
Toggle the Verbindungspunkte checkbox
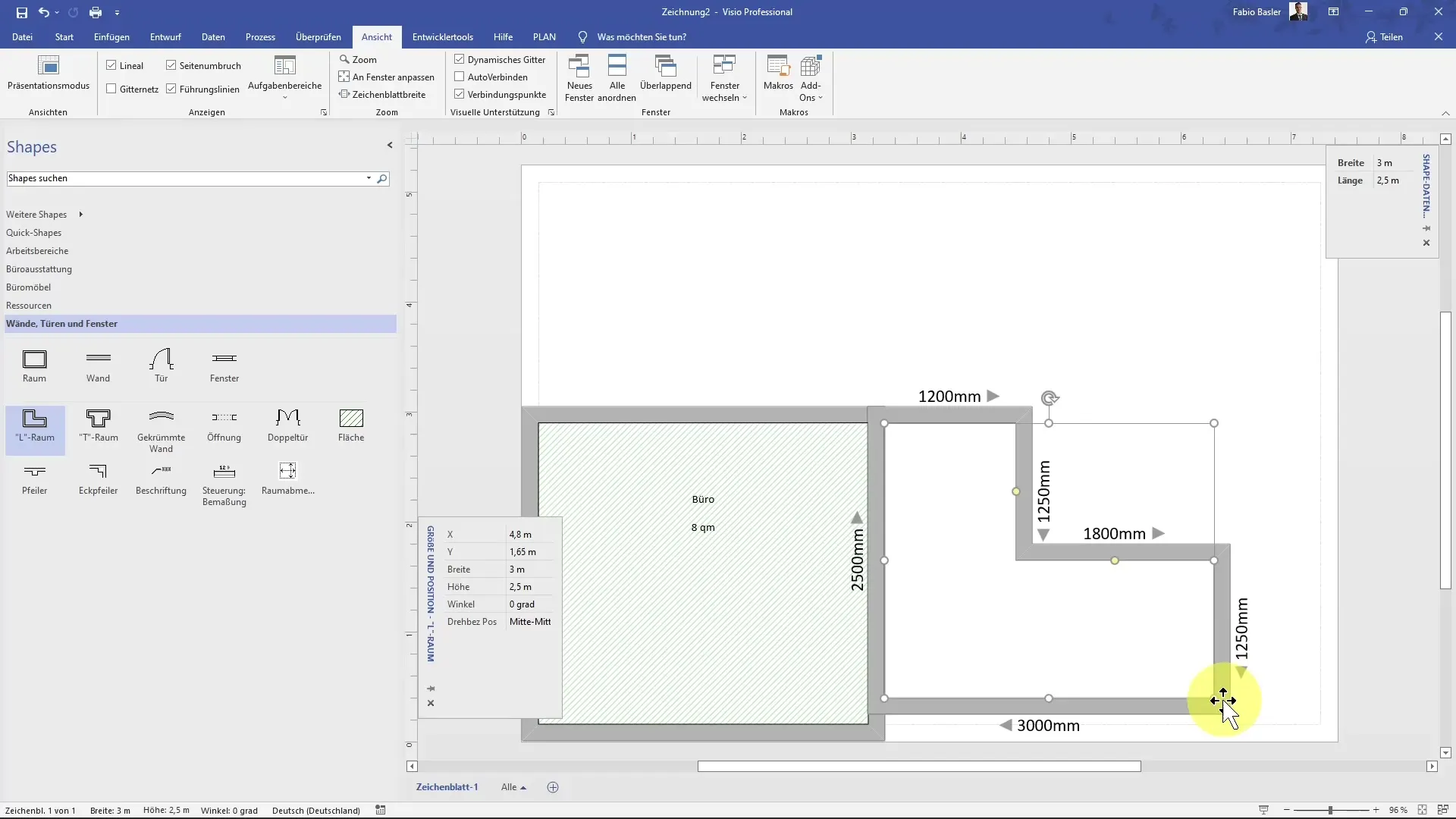tap(460, 94)
